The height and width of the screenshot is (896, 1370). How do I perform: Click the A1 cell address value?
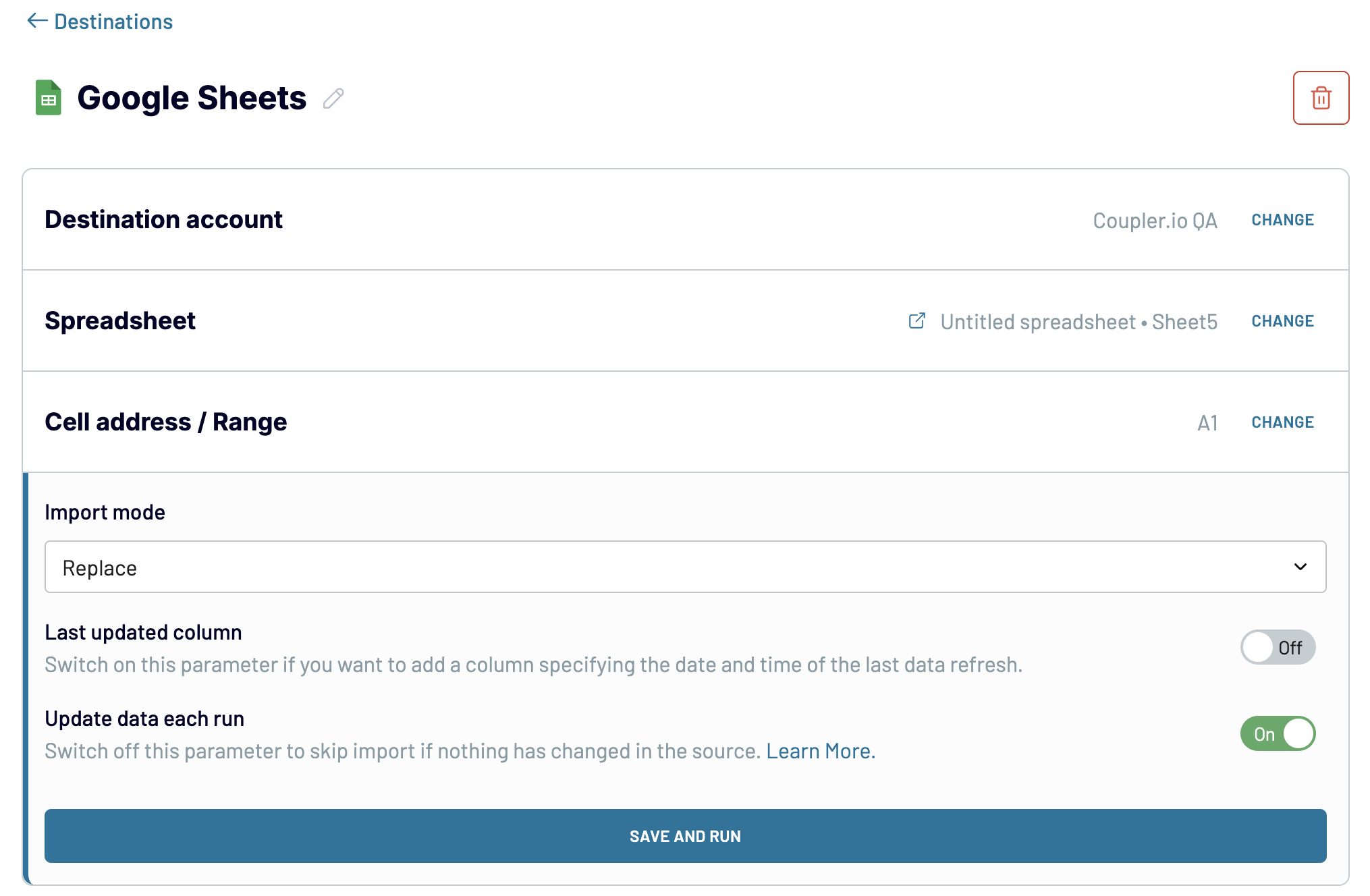(1207, 423)
